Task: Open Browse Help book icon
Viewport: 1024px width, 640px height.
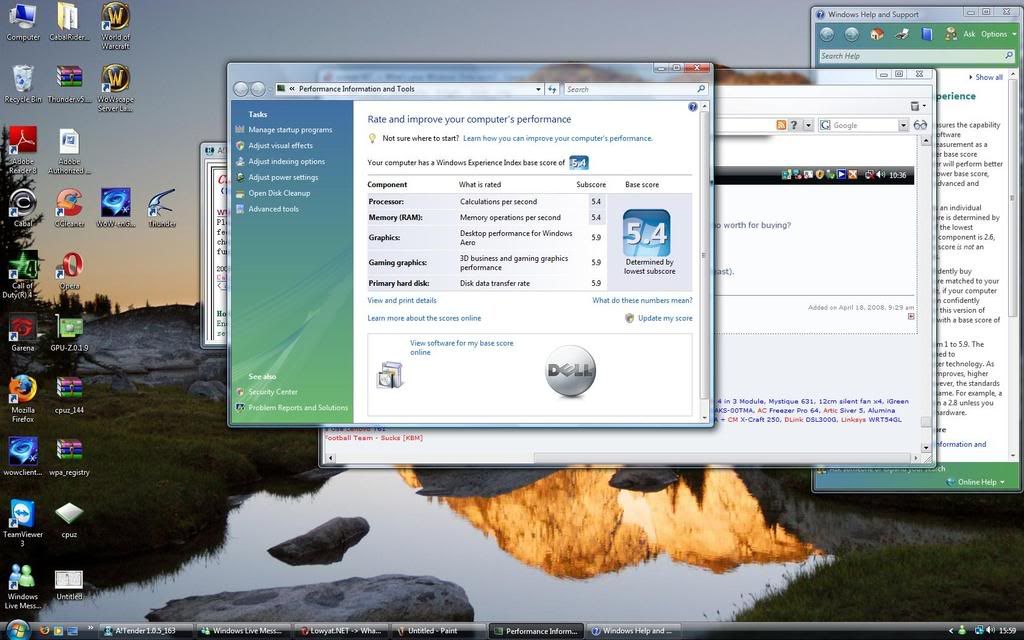Action: pyautogui.click(x=927, y=33)
